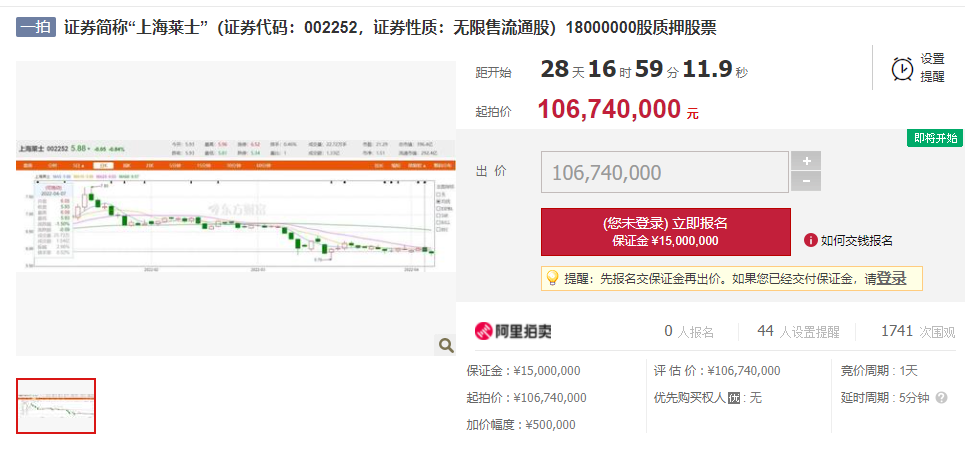This screenshot has height=466, width=965.
Task: Click the 起拍价 label next to red price
Action: coord(494,112)
